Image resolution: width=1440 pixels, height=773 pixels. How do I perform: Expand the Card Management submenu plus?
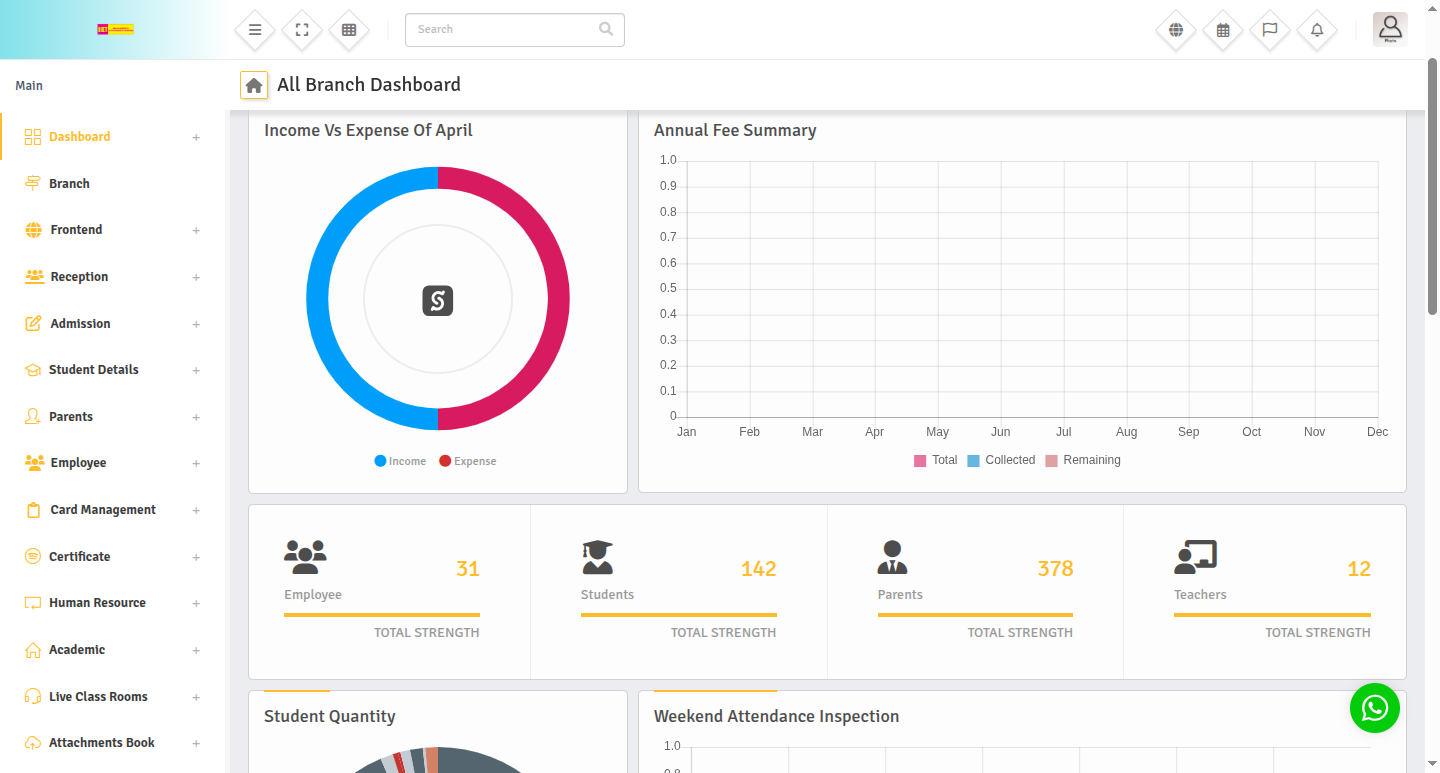coord(196,510)
